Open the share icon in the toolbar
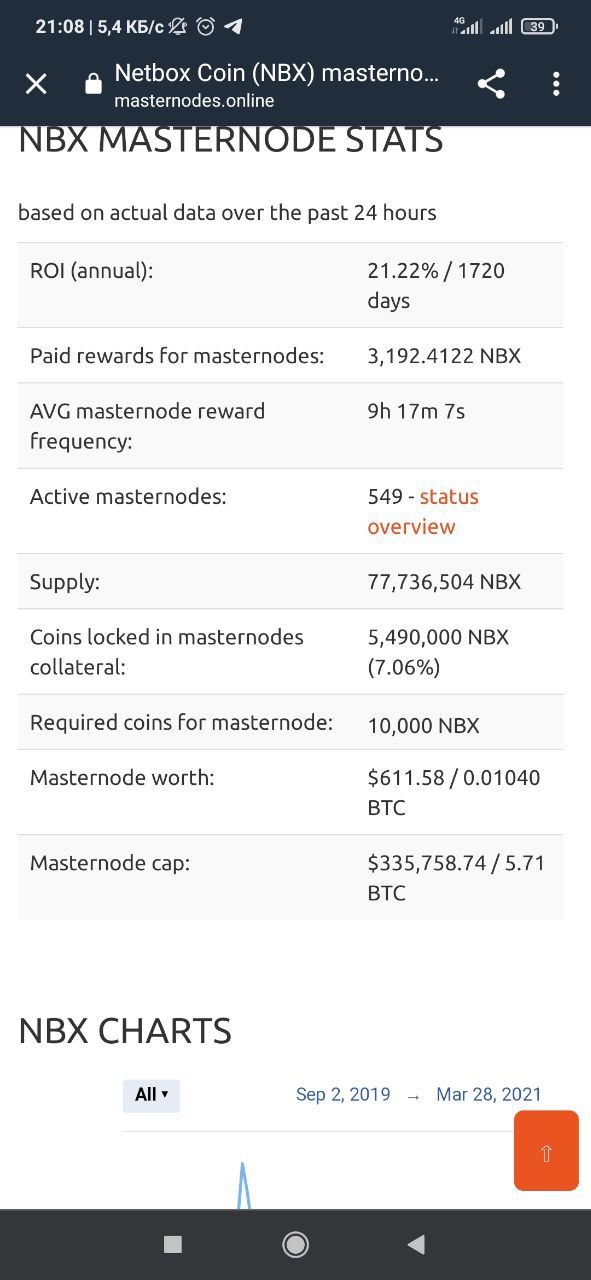Screen dimensions: 591x1280 (x=491, y=84)
